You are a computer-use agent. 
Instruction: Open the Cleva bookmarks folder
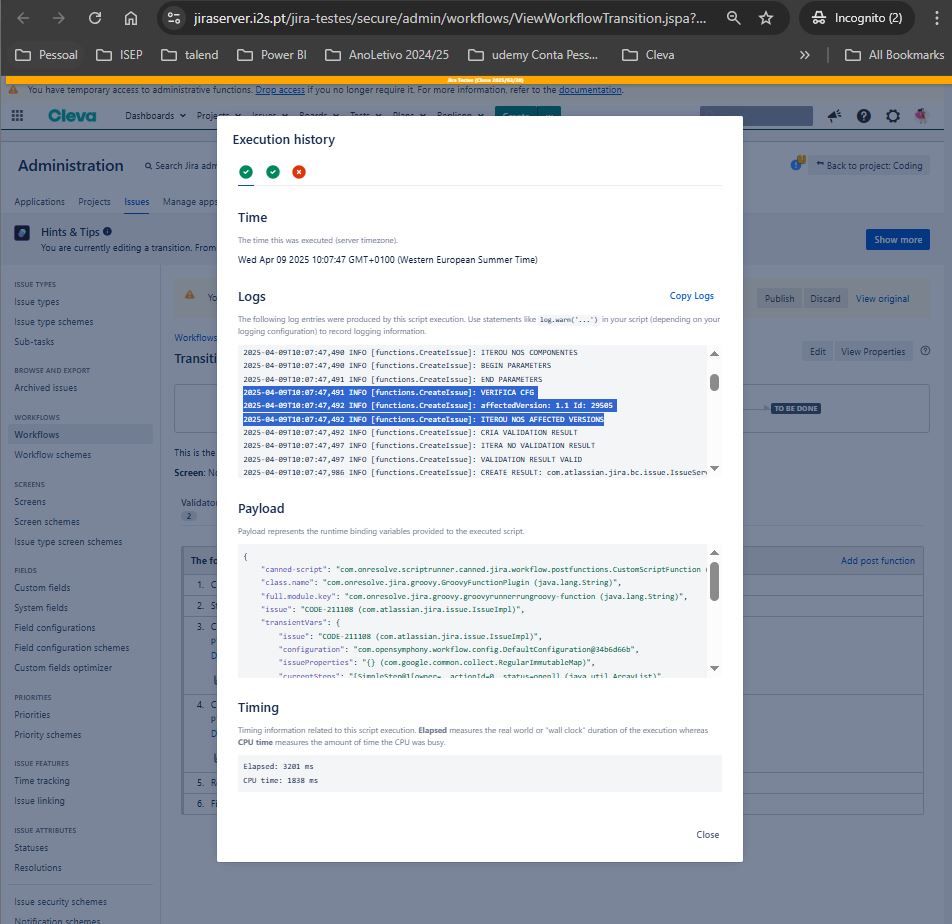[x=647, y=55]
